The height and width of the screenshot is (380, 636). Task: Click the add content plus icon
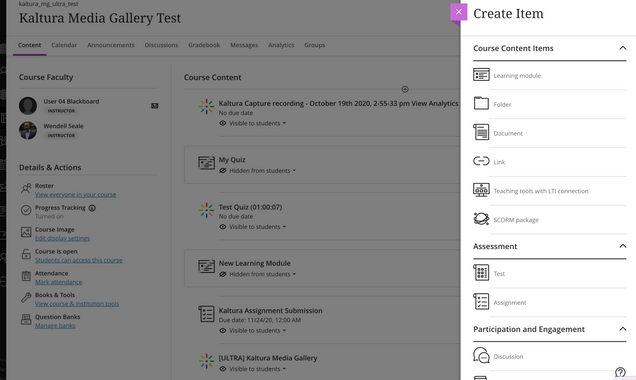click(x=405, y=89)
